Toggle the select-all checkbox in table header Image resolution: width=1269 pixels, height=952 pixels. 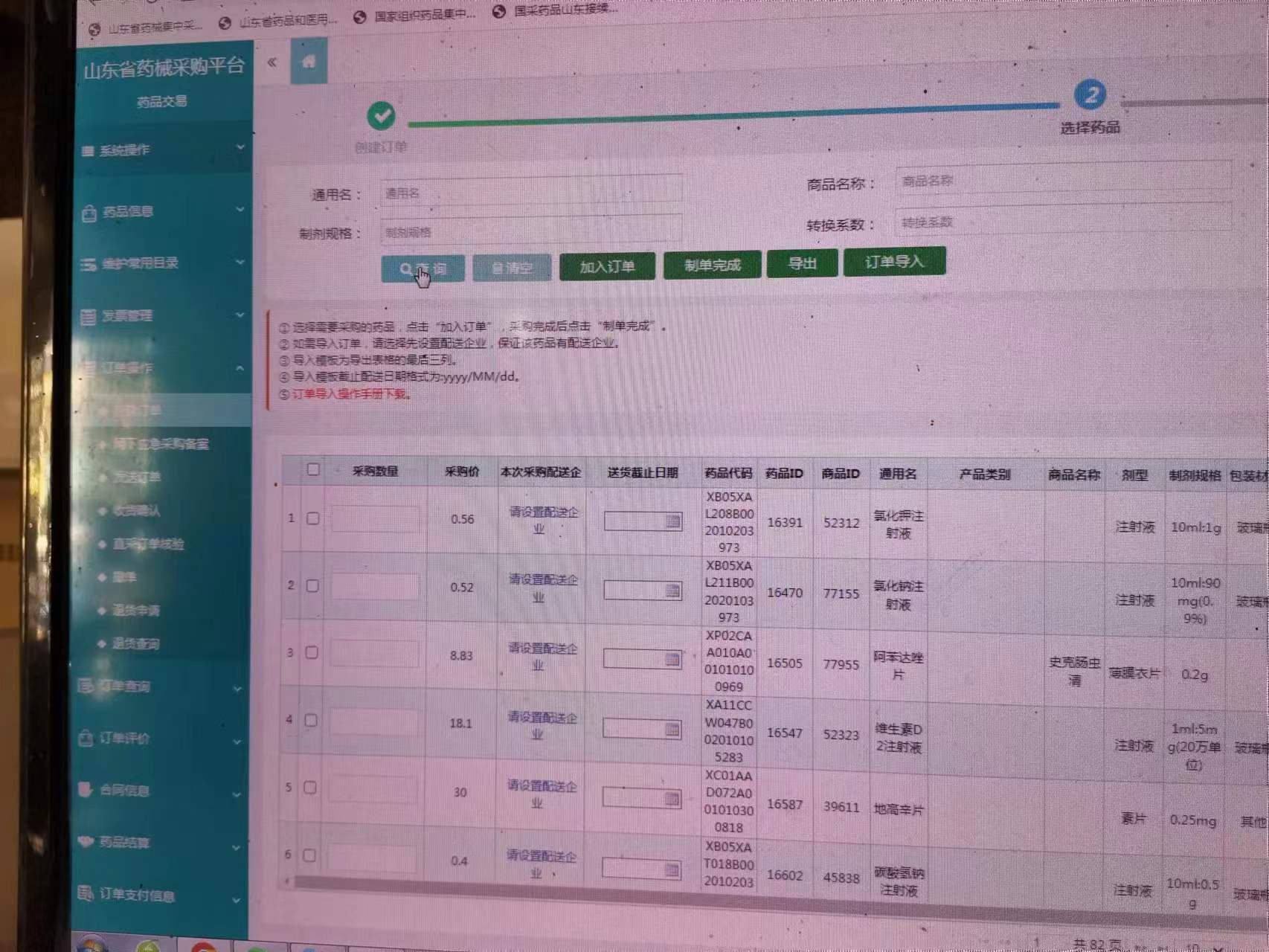point(313,469)
